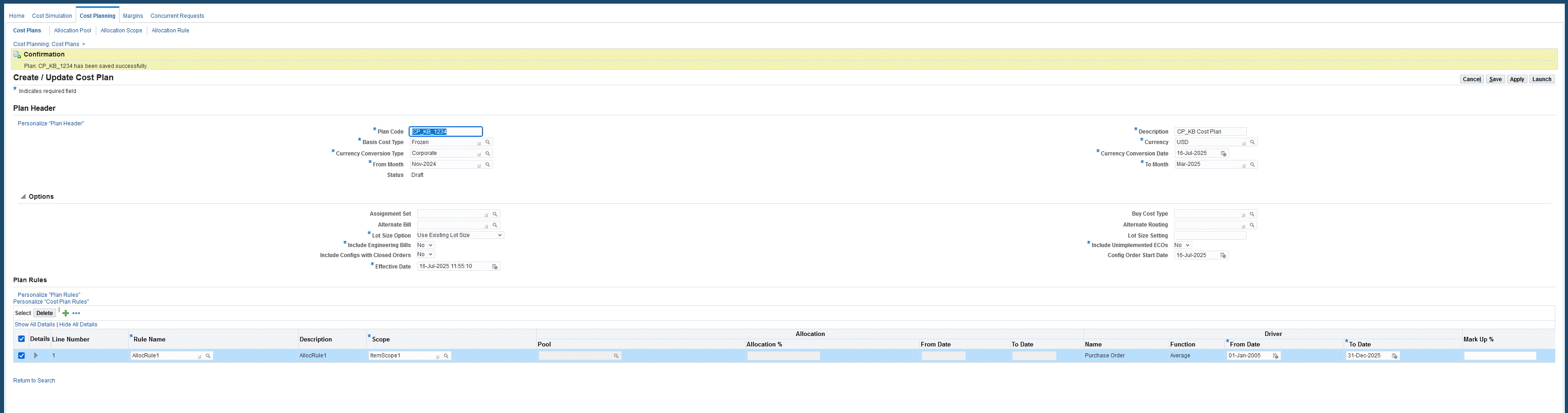The image size is (1568, 413).
Task: Delete the selected plan rule
Action: point(44,313)
